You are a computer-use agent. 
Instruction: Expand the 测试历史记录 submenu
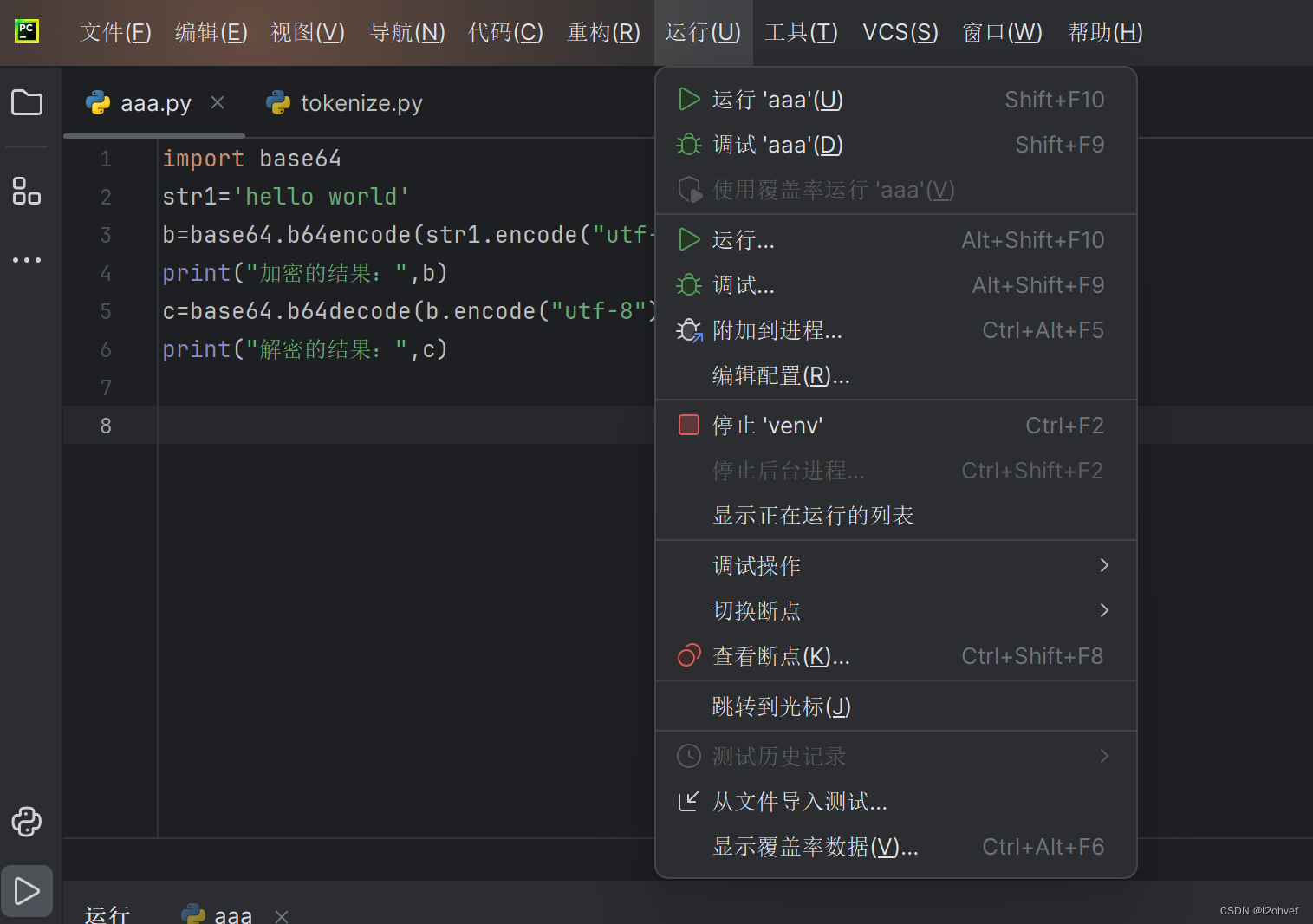click(1104, 756)
